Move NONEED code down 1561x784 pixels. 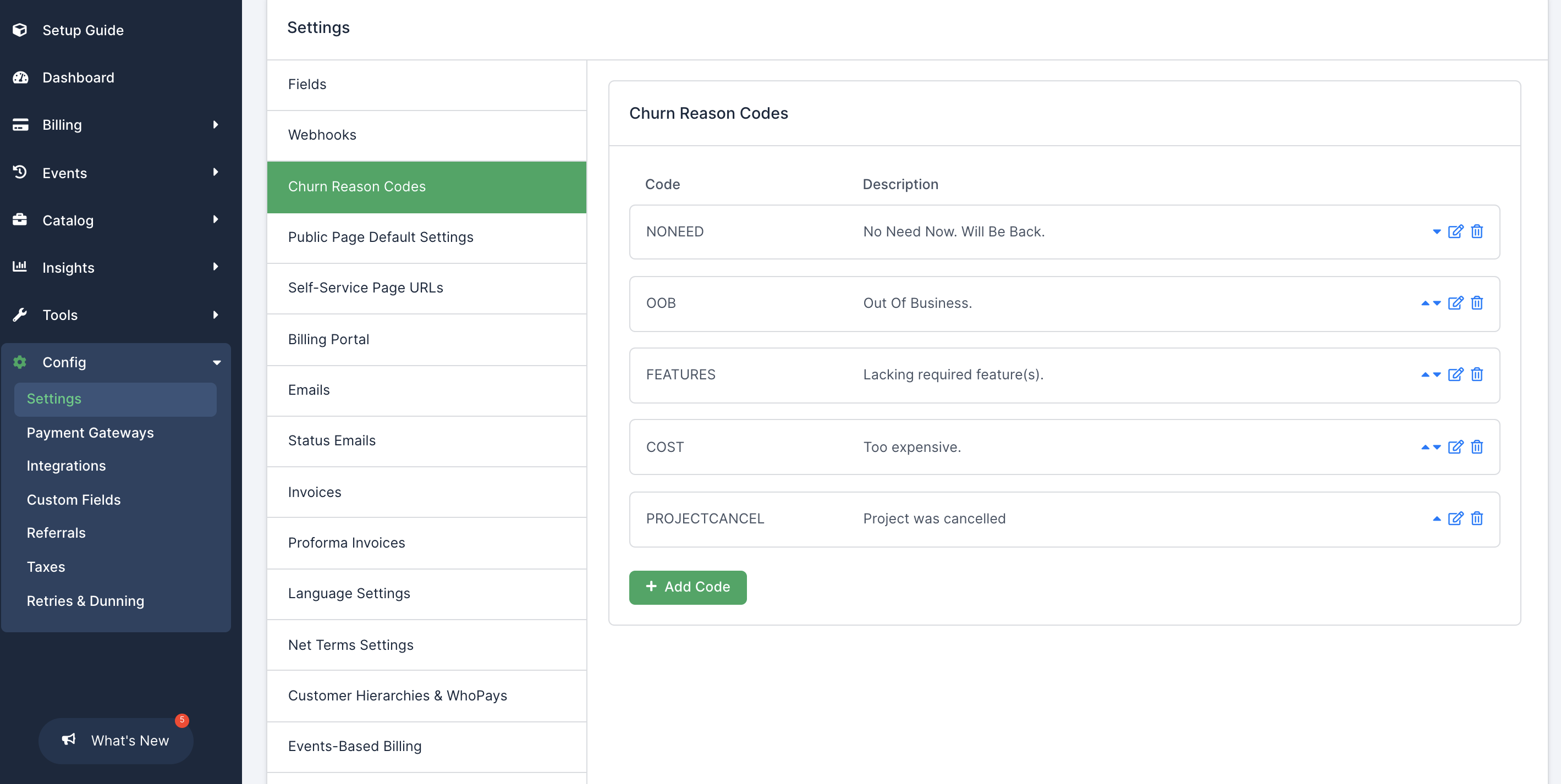click(x=1436, y=231)
